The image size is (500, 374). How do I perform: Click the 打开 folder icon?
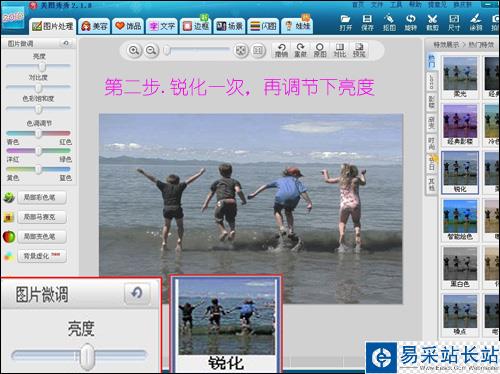345,23
